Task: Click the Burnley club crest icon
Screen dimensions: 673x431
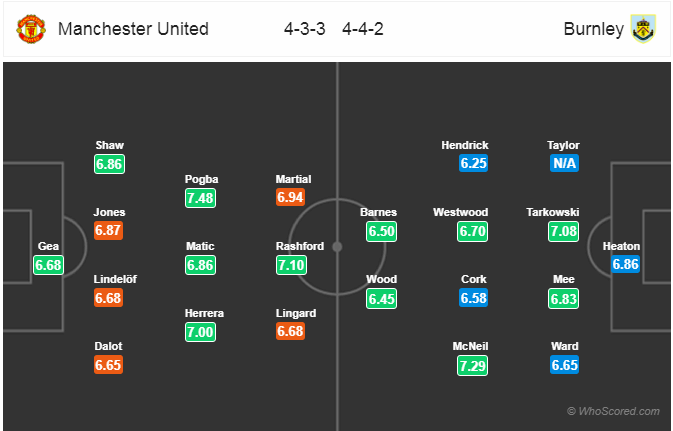Action: (x=643, y=29)
